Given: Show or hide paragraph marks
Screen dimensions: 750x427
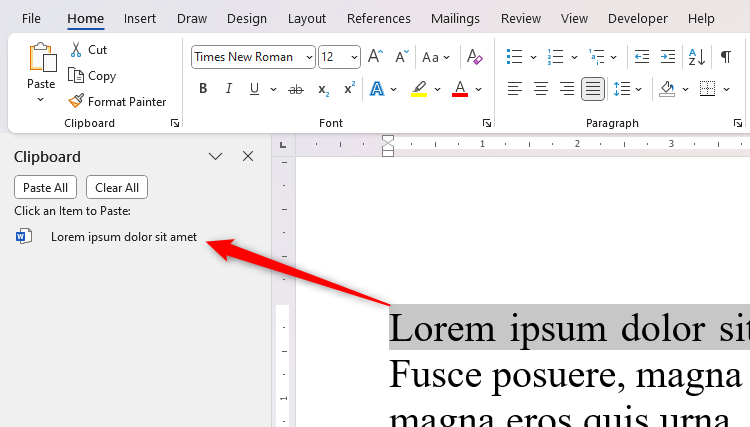Looking at the screenshot, I should point(726,57).
